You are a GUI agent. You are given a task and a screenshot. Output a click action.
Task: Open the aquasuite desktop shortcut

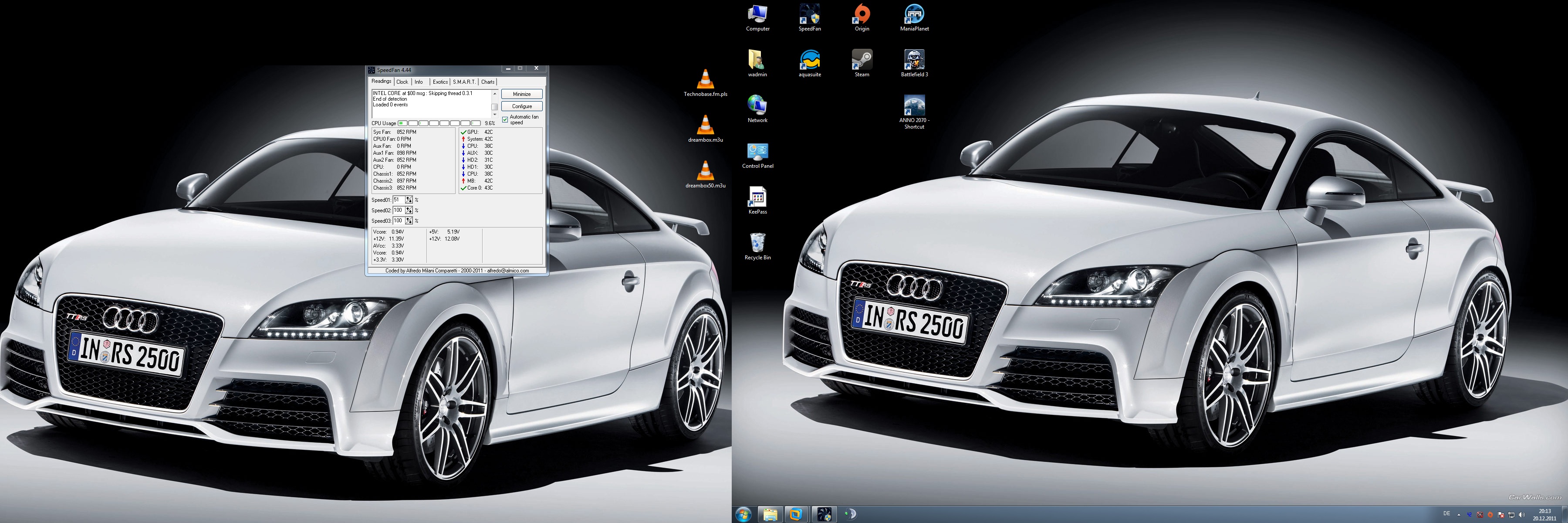[x=810, y=64]
